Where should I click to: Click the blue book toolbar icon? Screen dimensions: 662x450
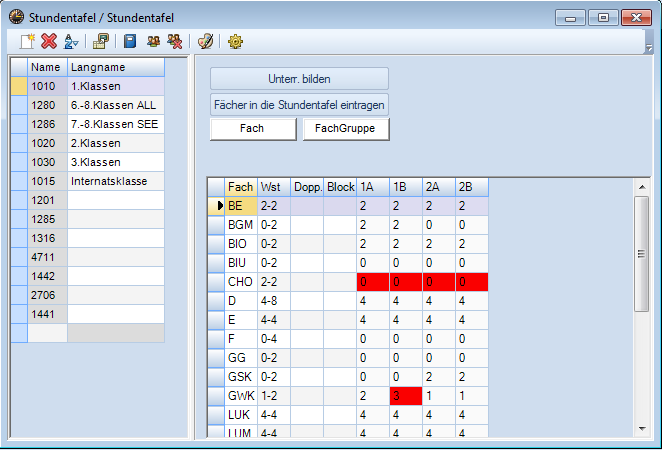(x=130, y=41)
